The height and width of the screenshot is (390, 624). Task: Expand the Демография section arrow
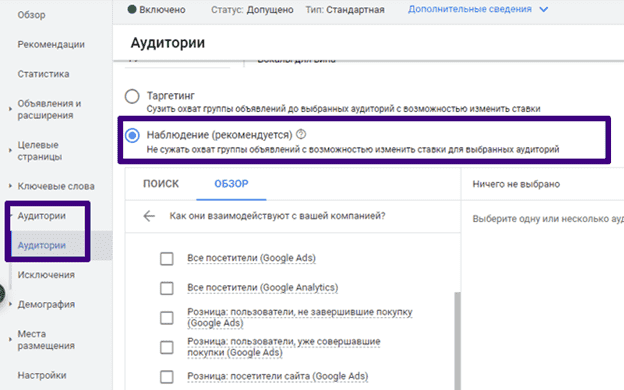[x=10, y=304]
